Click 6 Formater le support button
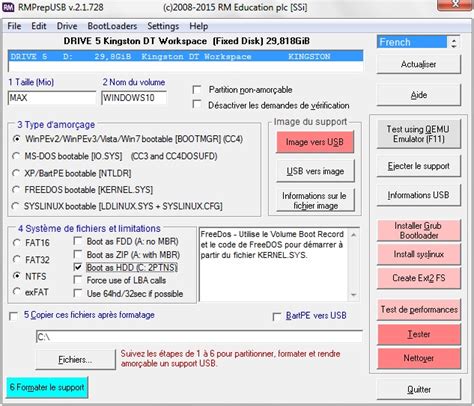This screenshot has width=474, height=406. (x=47, y=387)
